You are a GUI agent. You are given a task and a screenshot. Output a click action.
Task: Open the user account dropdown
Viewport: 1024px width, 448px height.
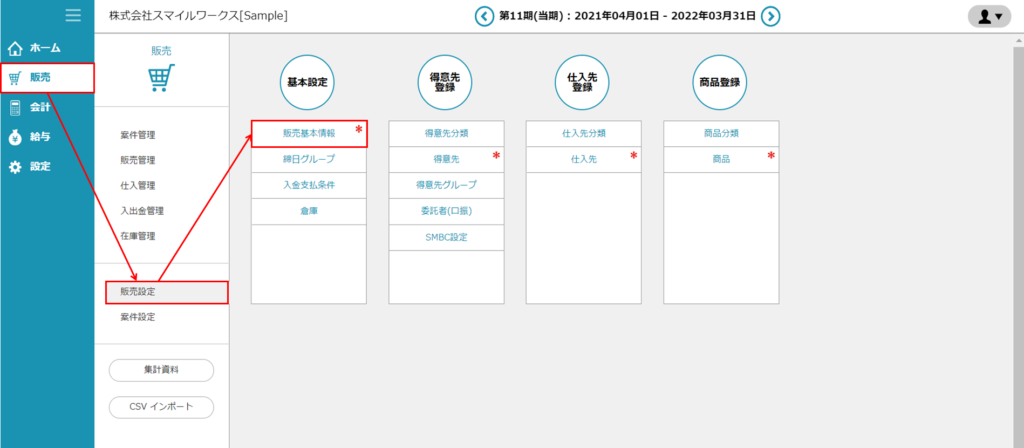[989, 16]
